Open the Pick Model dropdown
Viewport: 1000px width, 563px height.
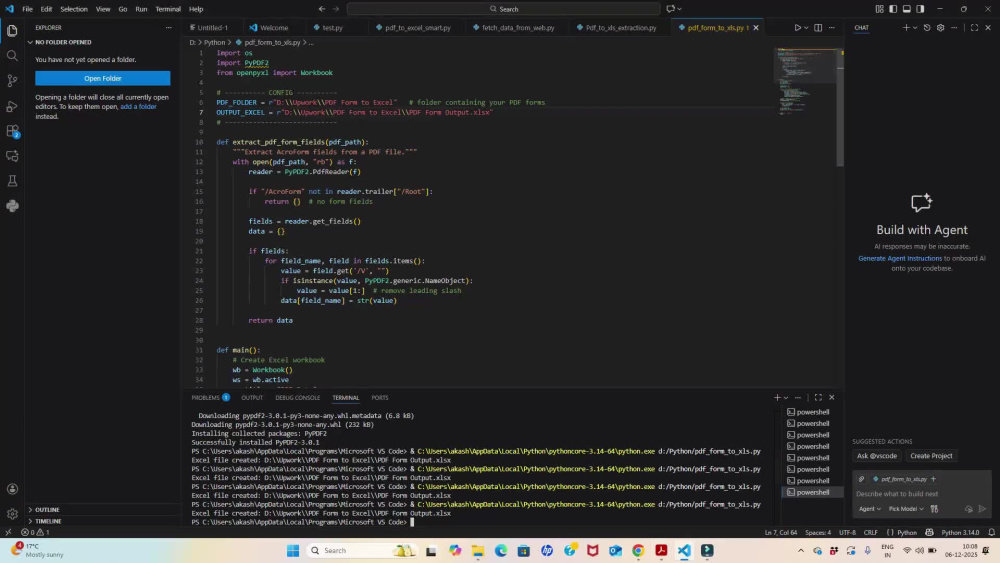(x=906, y=509)
